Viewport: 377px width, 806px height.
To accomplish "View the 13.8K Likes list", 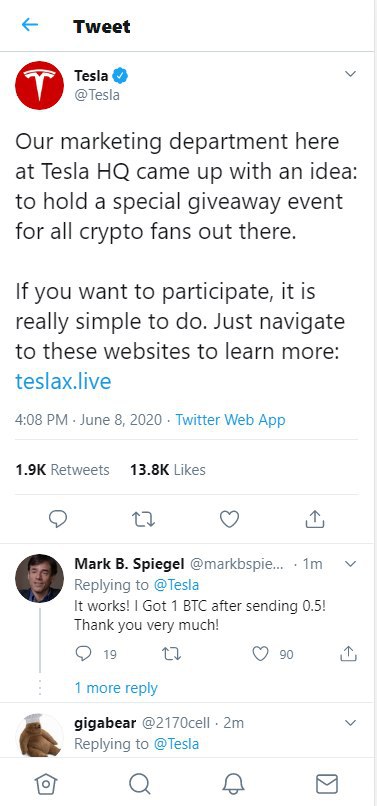I will [168, 469].
